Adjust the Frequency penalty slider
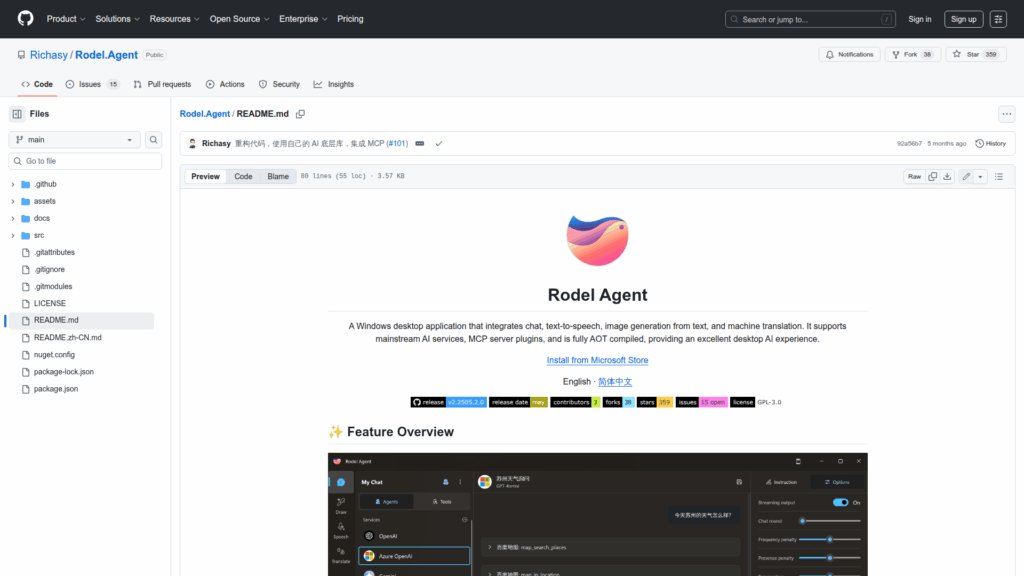 click(x=829, y=539)
